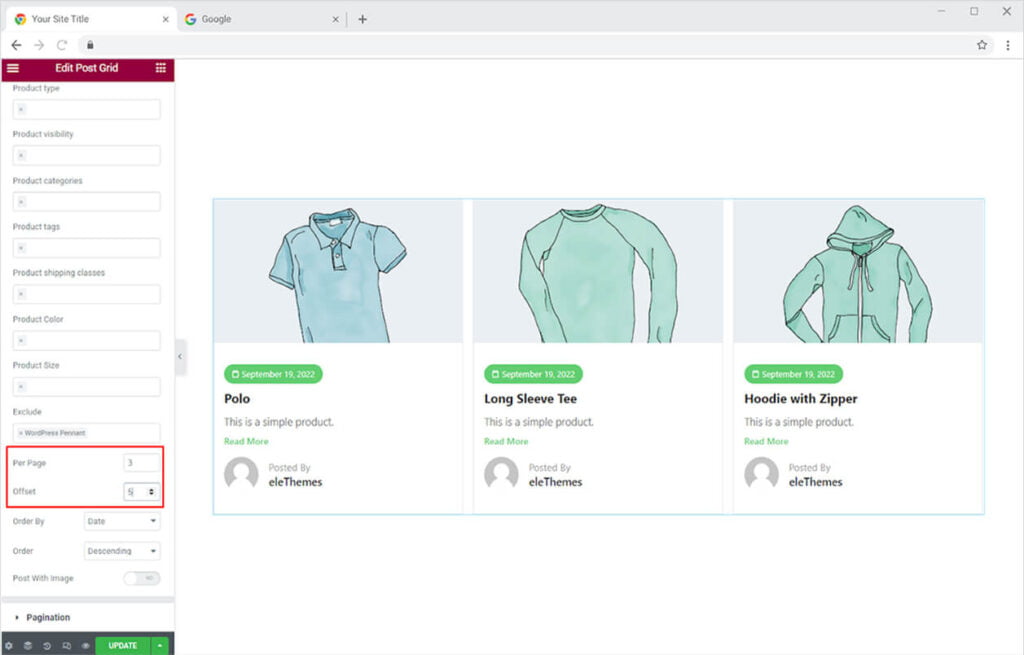Screen dimensions: 1024x655
Task: Click the Offset stepper arrows
Action: point(152,492)
